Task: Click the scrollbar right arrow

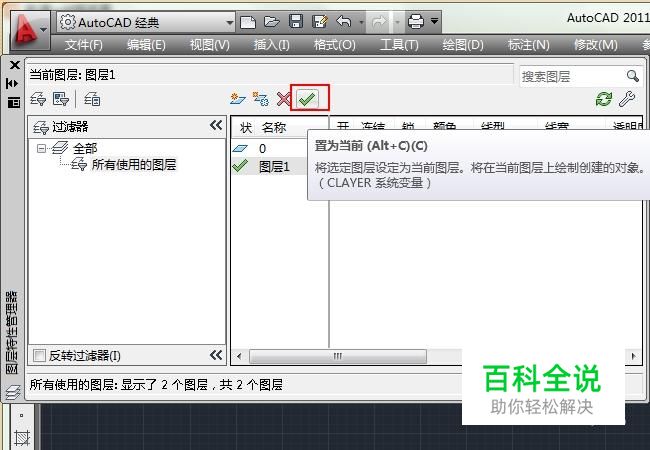Action: tap(633, 356)
